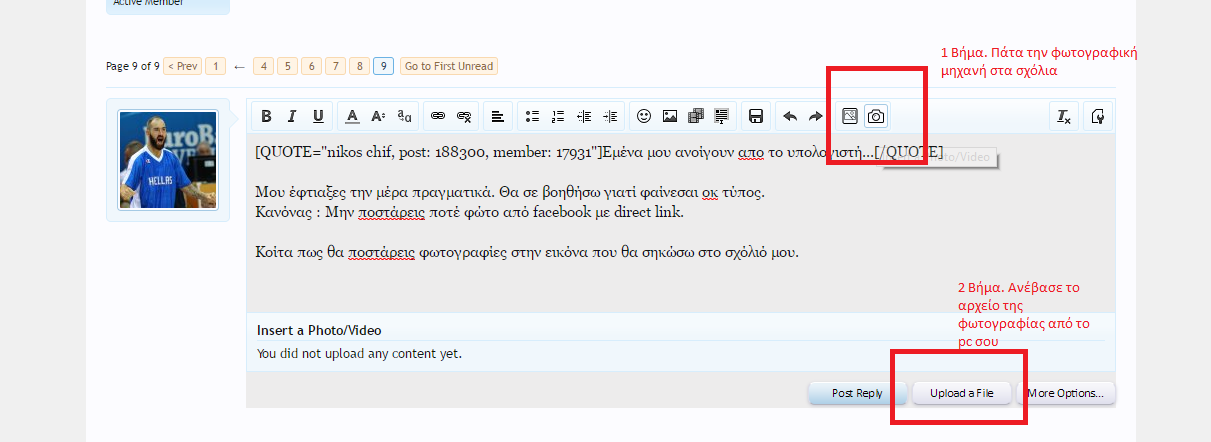1211x442 pixels.
Task: Click the remove formatting icon
Action: pos(1064,117)
